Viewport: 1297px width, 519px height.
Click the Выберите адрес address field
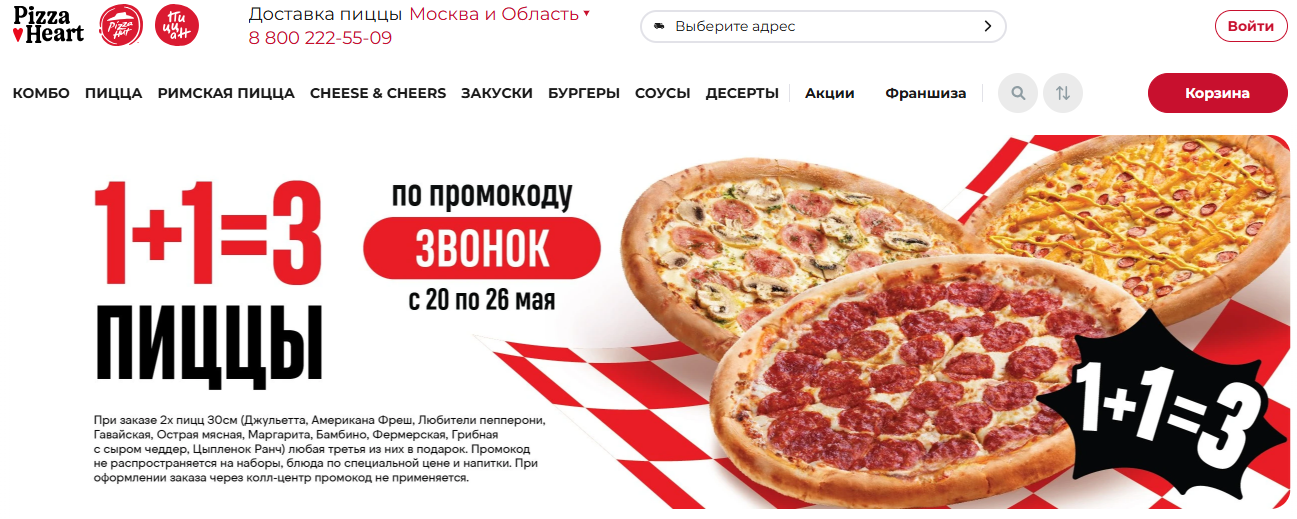tap(823, 26)
